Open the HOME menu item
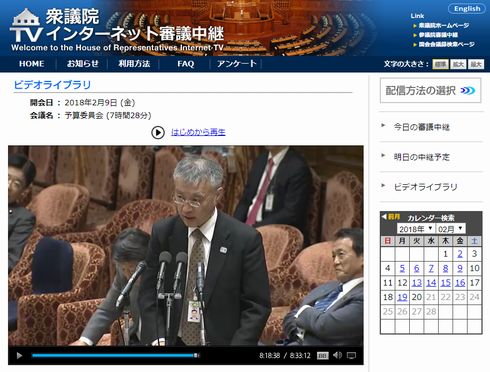490x372 pixels. pyautogui.click(x=32, y=64)
